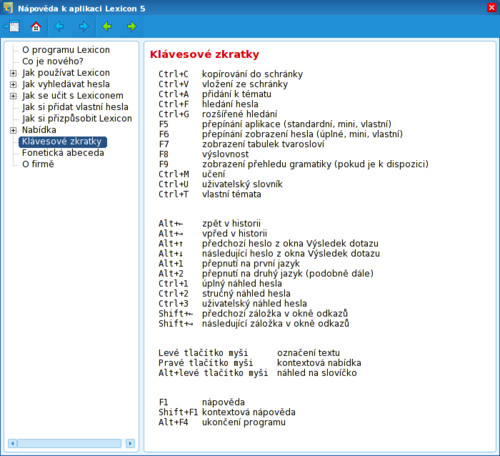
Task: Click 'přepnutí na první jazyk' text
Action: [x=251, y=263]
